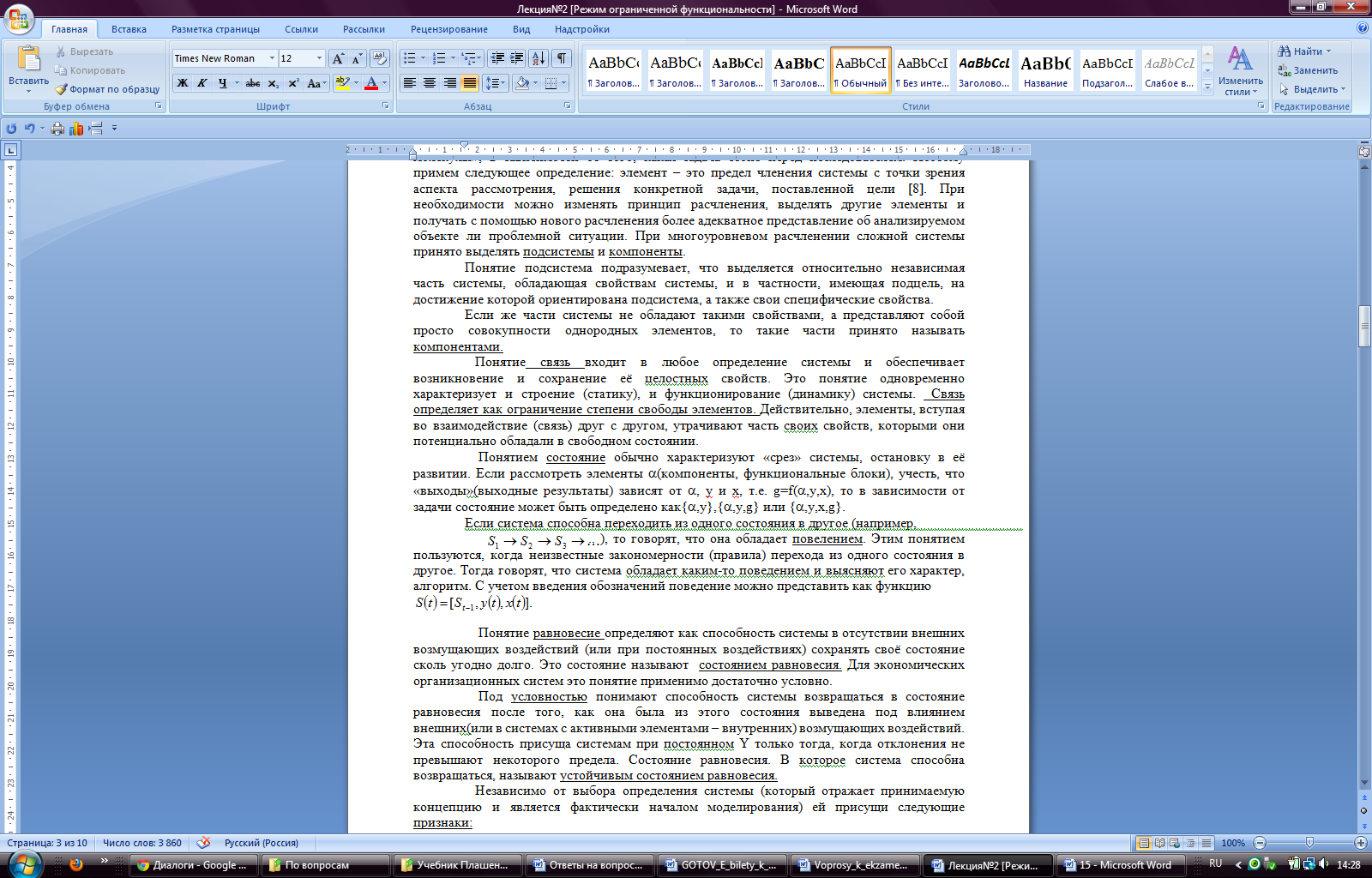The height and width of the screenshot is (878, 1372).
Task: Switch to the Вставка tab
Action: 129,29
